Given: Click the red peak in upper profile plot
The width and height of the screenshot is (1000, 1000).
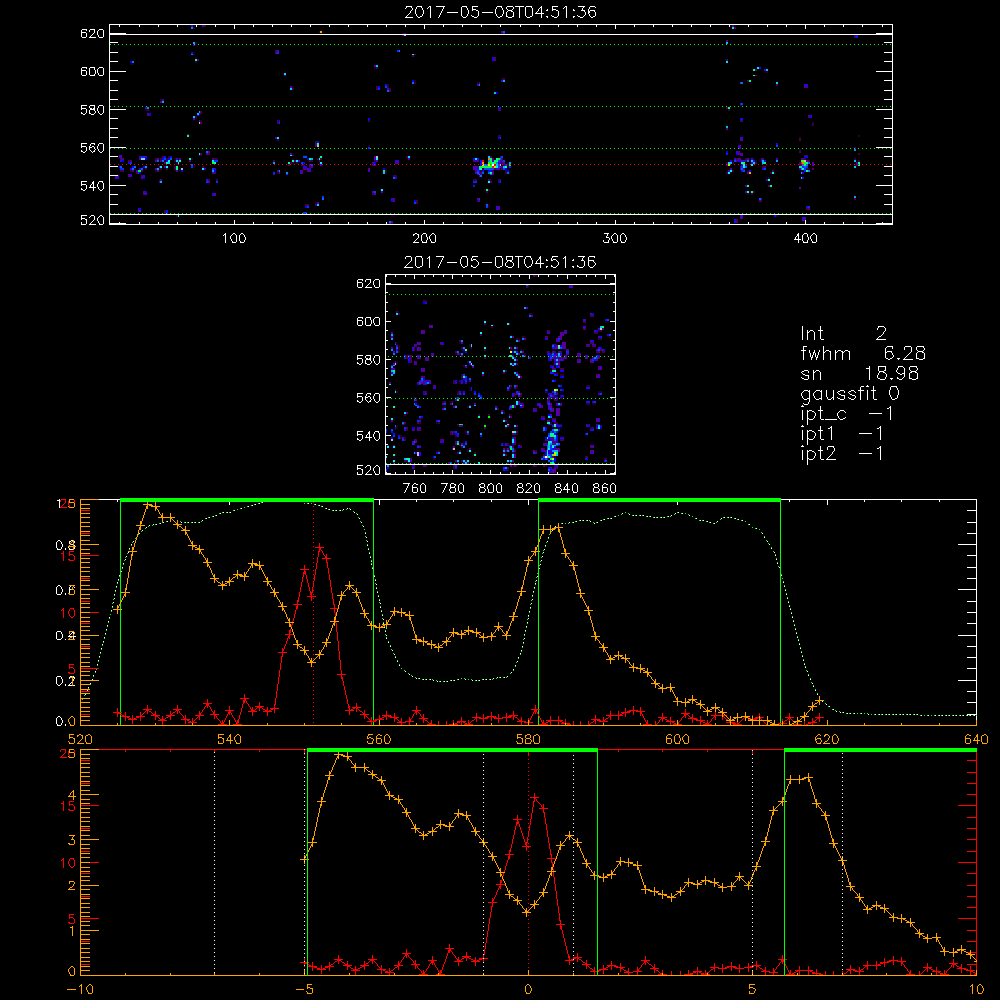Looking at the screenshot, I should [320, 547].
